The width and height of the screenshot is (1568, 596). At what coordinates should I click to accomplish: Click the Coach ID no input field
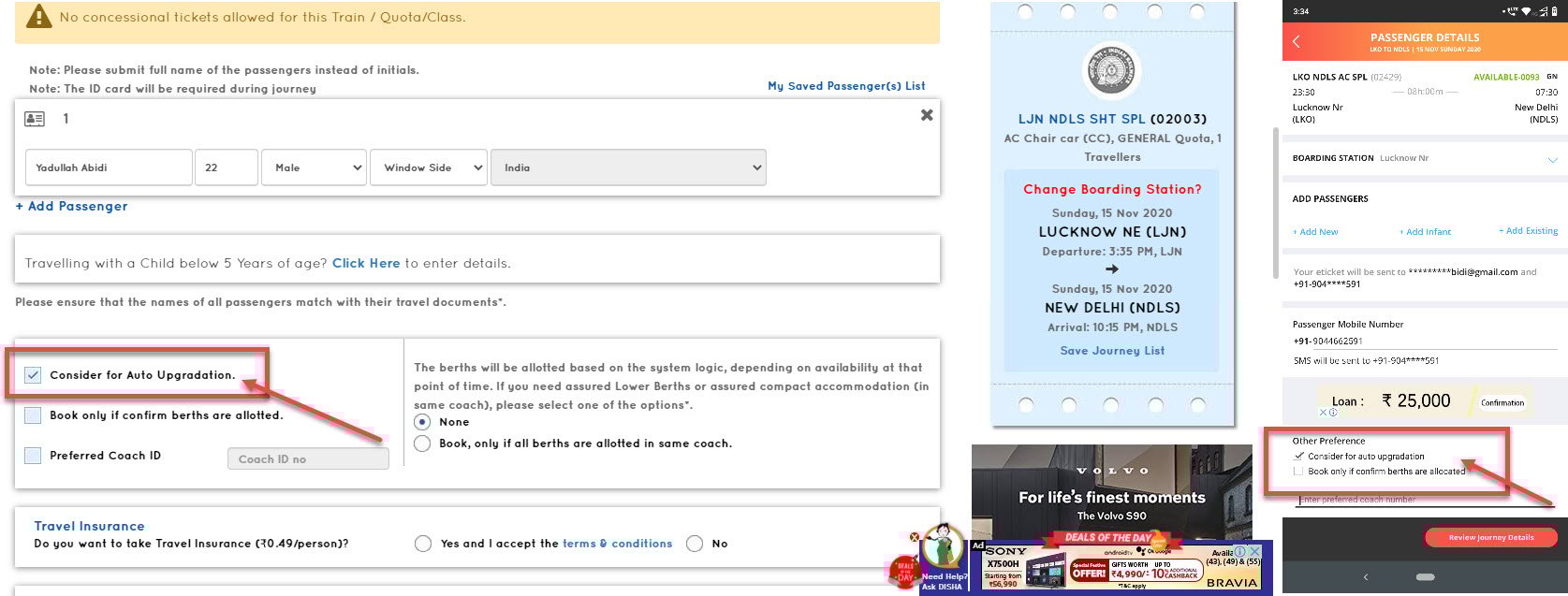(x=308, y=458)
